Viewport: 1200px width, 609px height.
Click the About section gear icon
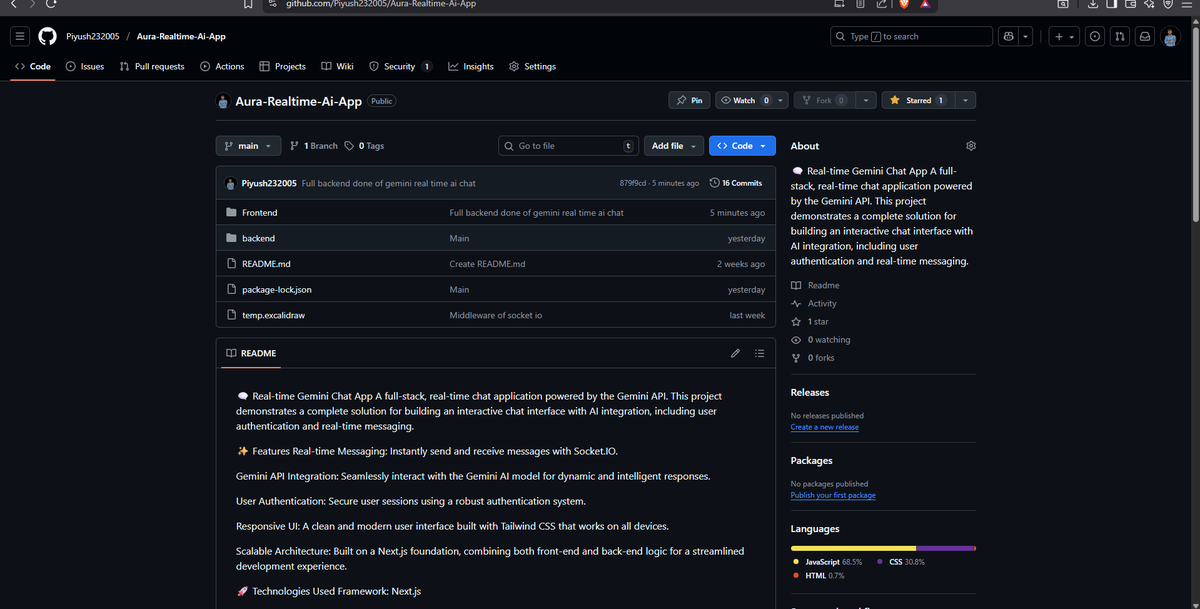pyautogui.click(x=970, y=146)
